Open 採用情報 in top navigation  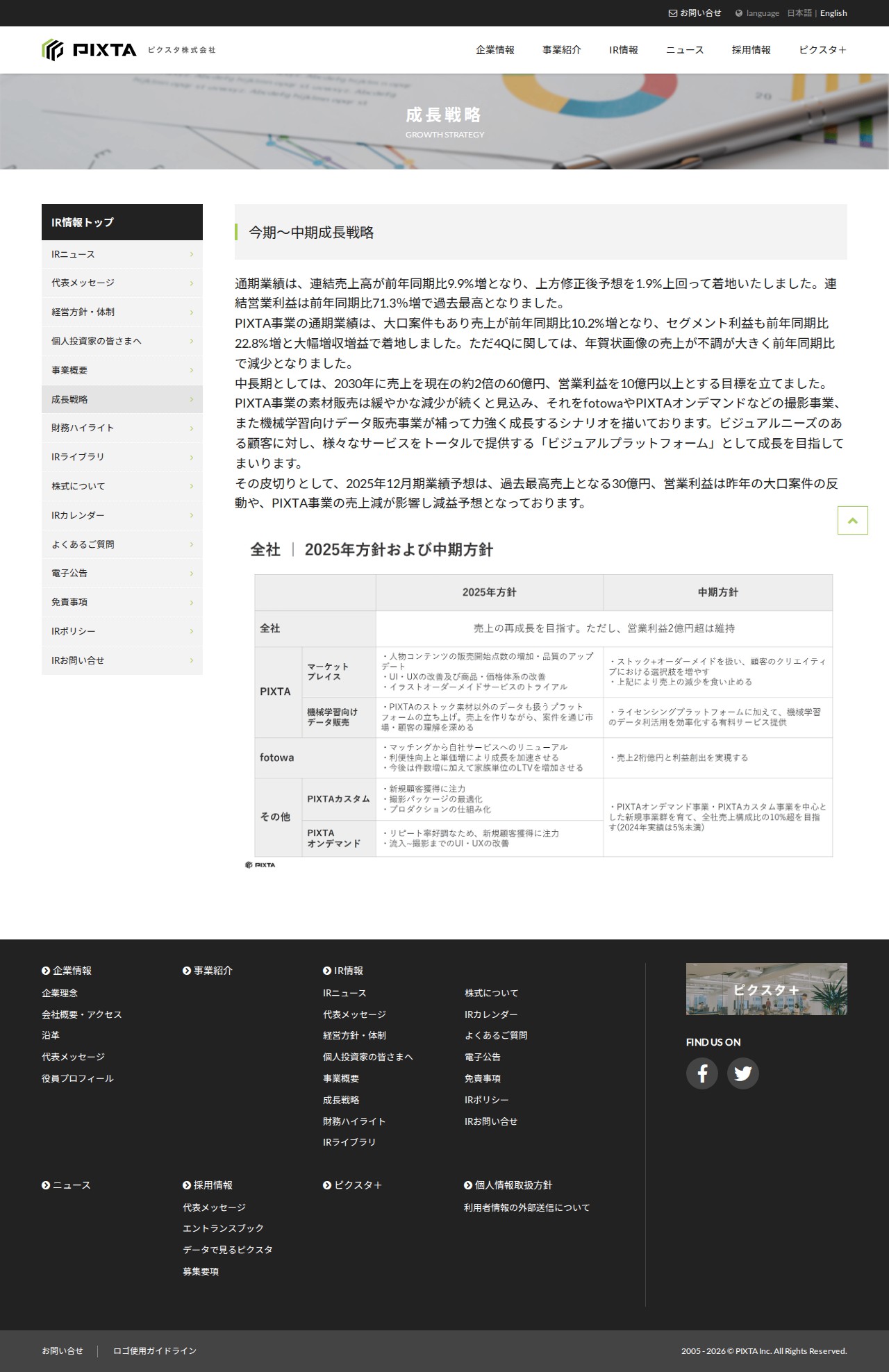(x=751, y=50)
